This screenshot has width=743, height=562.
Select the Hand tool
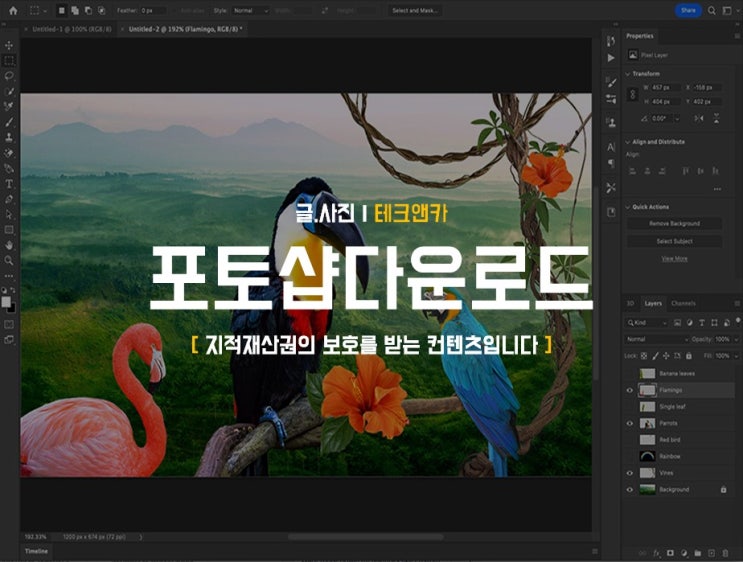point(9,245)
